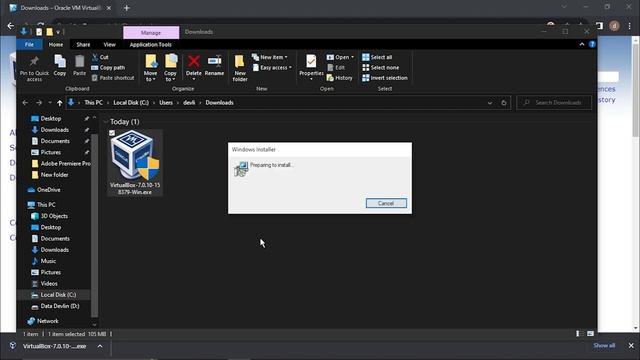
Task: Click the Search Downloads field
Action: pyautogui.click(x=554, y=102)
